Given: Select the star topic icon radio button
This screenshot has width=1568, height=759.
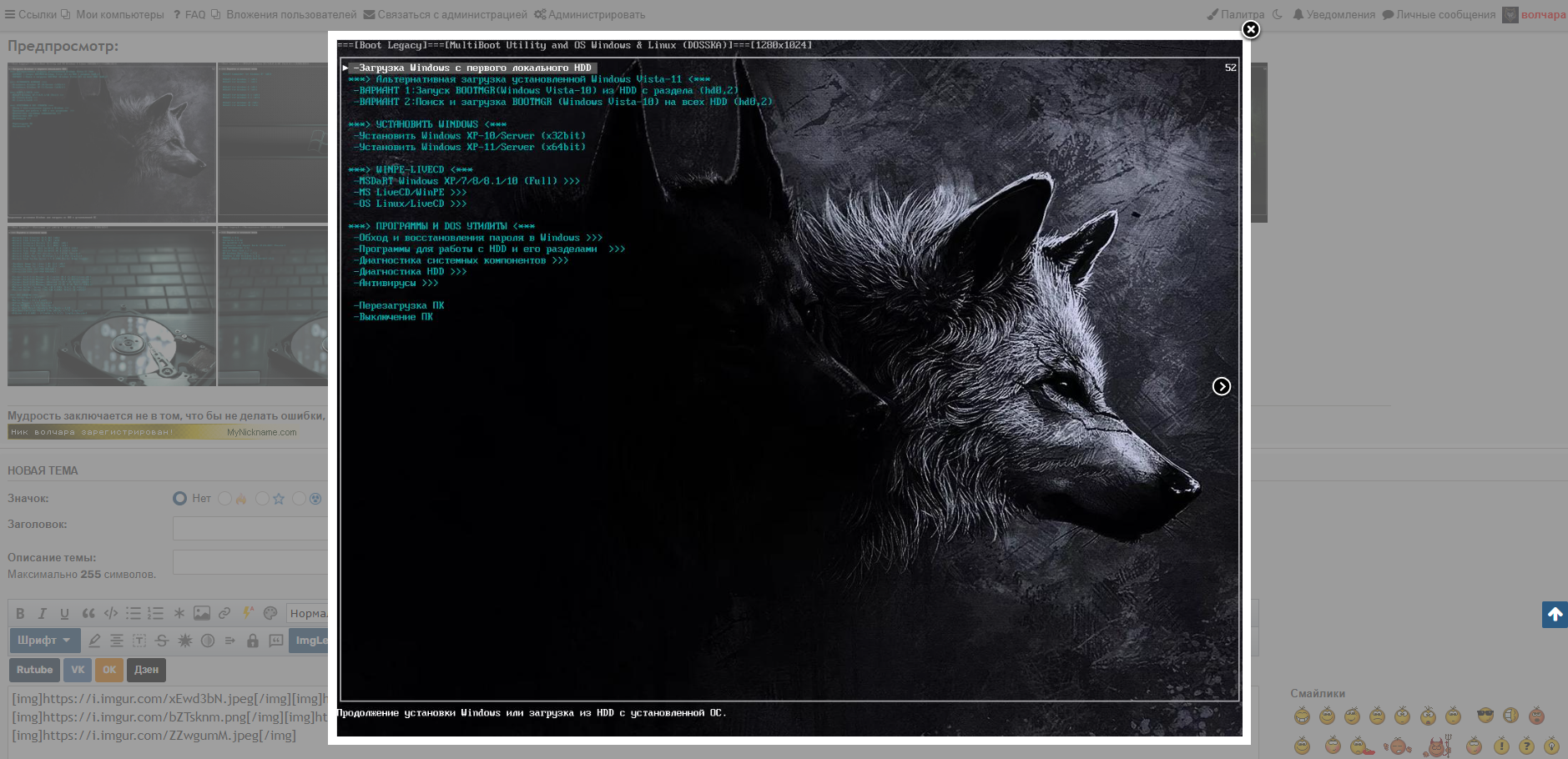Looking at the screenshot, I should coord(262,499).
